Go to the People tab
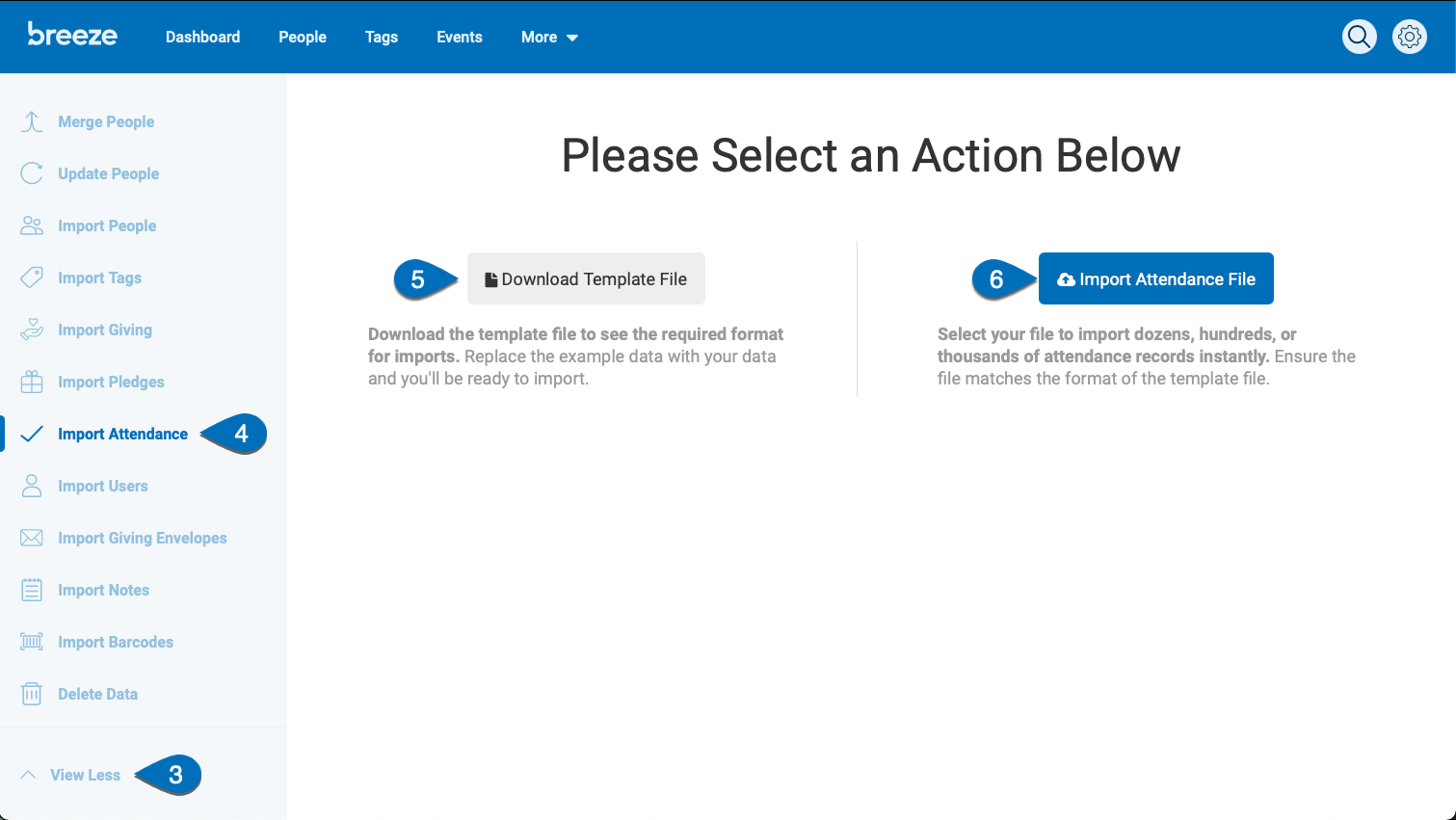Viewport: 1456px width, 820px height. [303, 37]
